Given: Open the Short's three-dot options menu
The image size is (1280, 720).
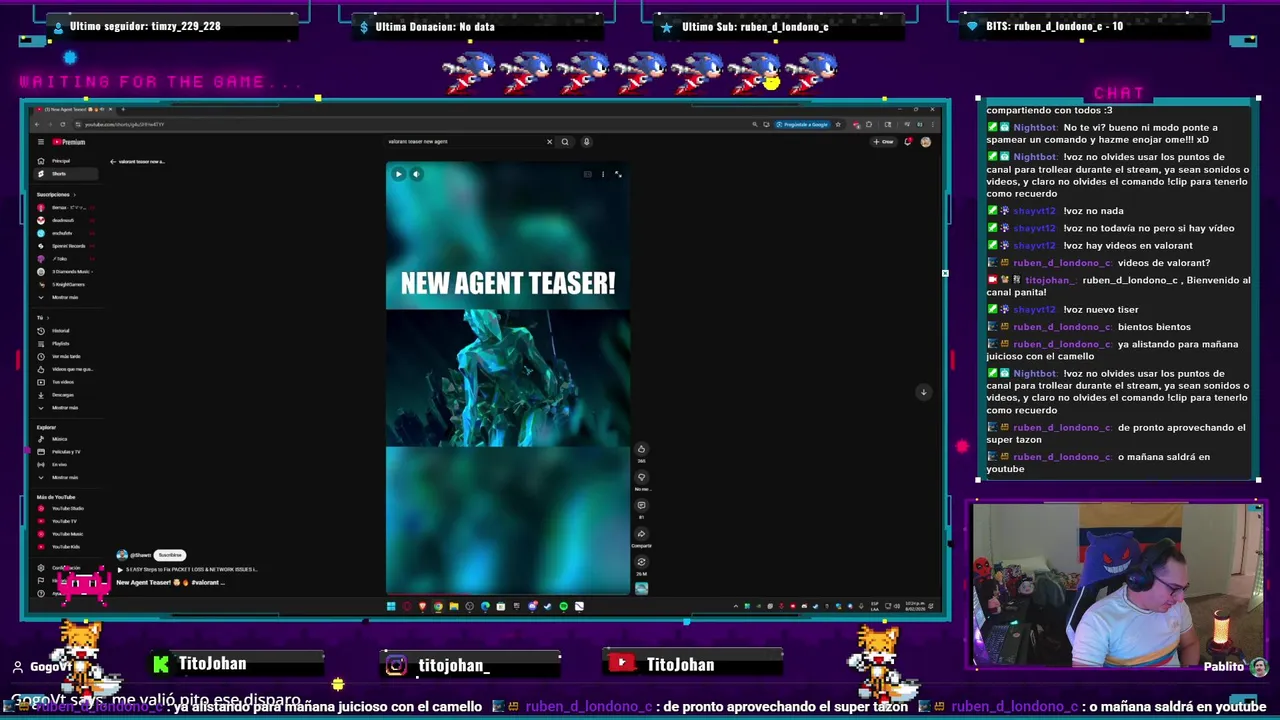Looking at the screenshot, I should click(x=603, y=174).
